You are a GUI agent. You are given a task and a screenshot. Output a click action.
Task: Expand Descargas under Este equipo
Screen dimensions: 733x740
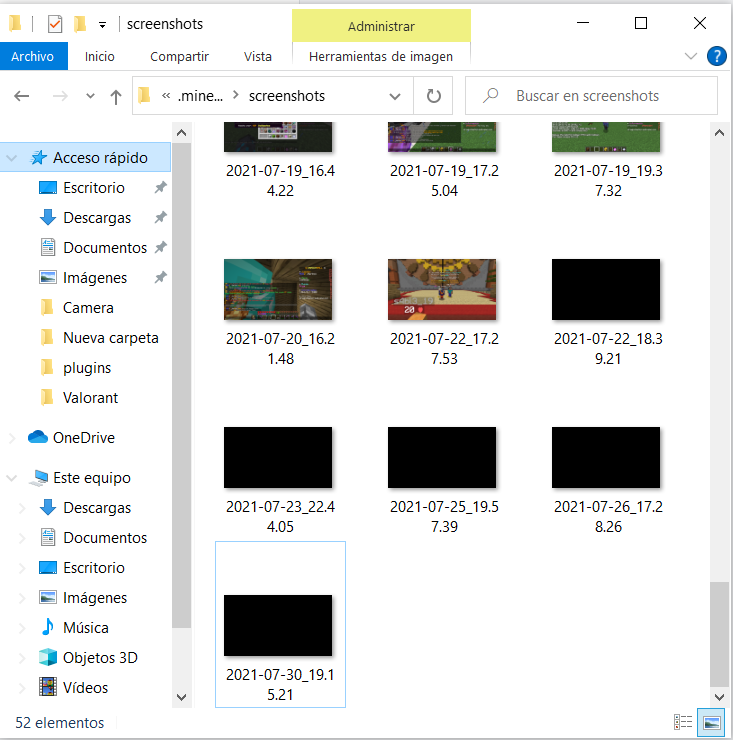(x=22, y=508)
